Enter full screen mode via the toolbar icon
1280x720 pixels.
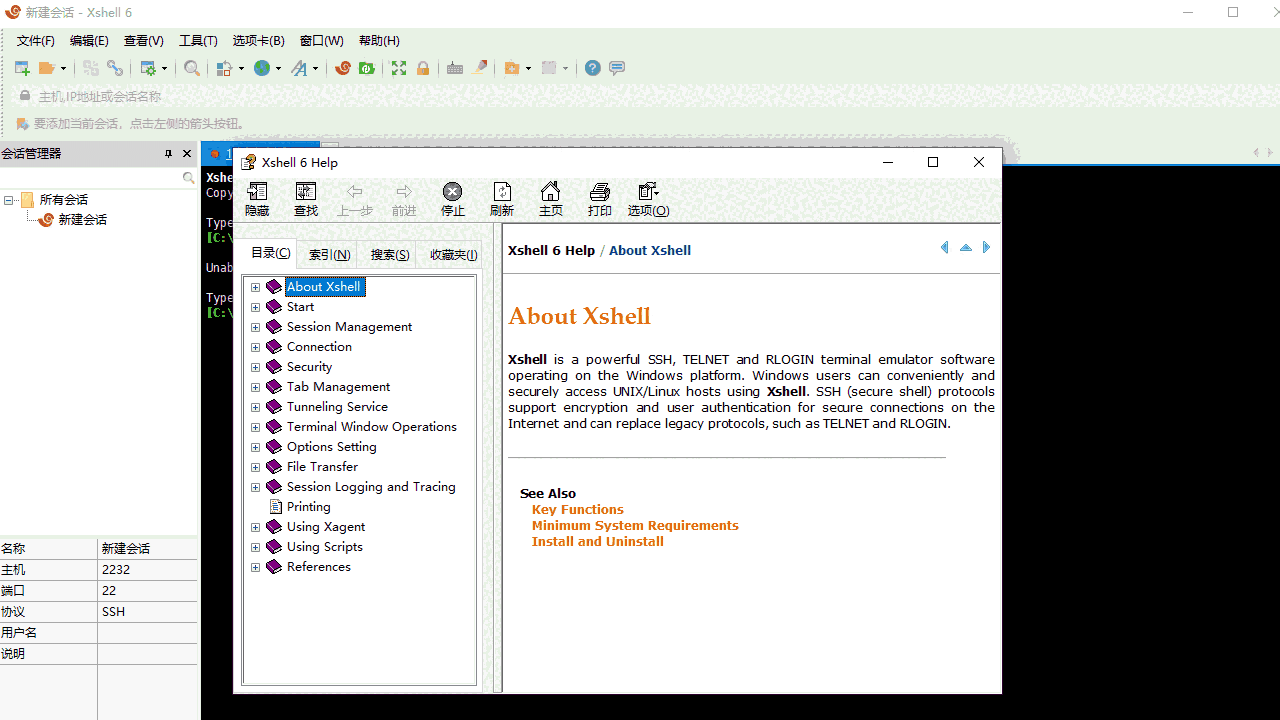398,67
